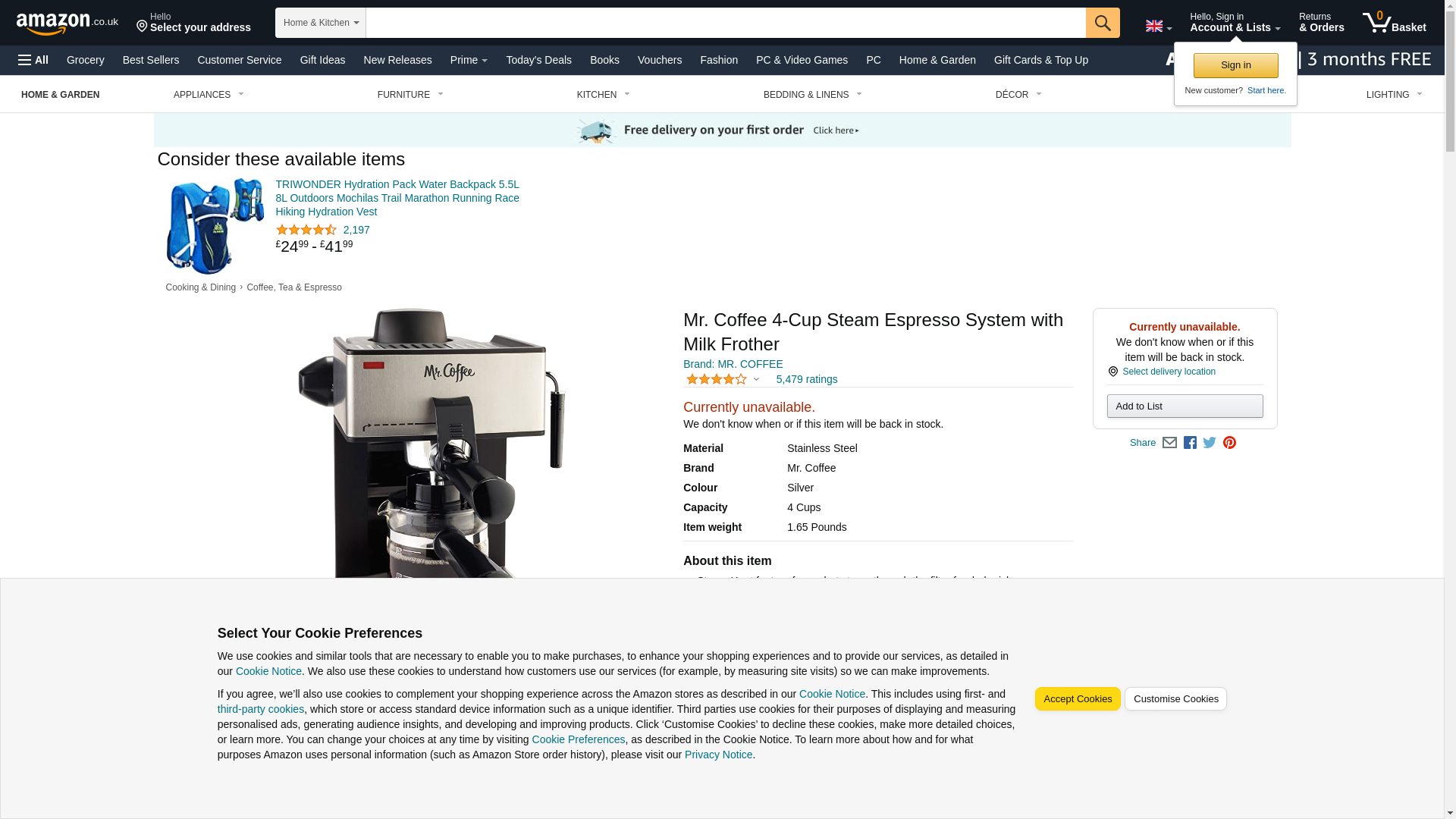Click Accept Cookies button
Screen dimensions: 1456x819
pyautogui.click(x=1077, y=699)
